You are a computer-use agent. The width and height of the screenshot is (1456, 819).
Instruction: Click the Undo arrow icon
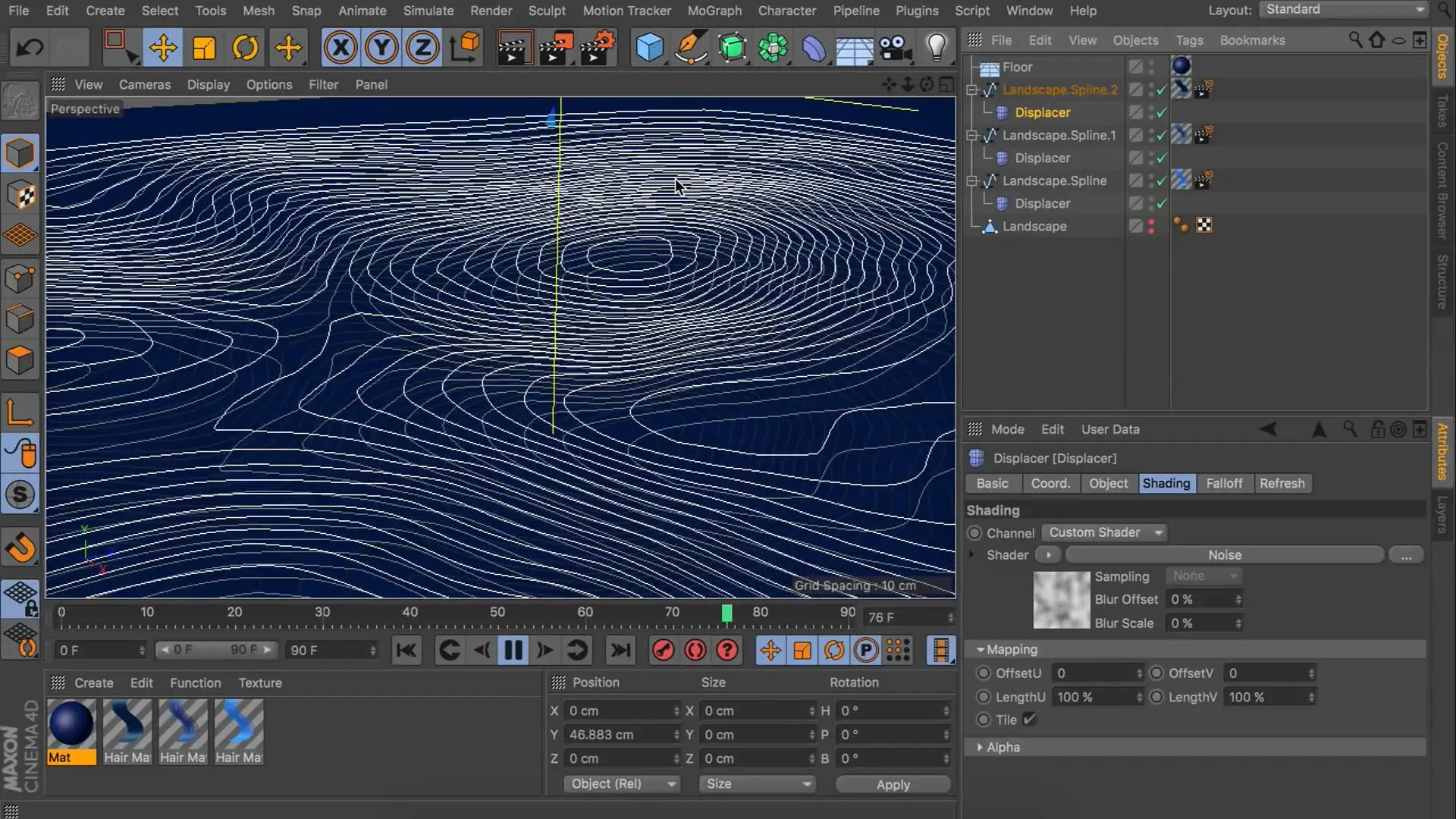[x=30, y=49]
